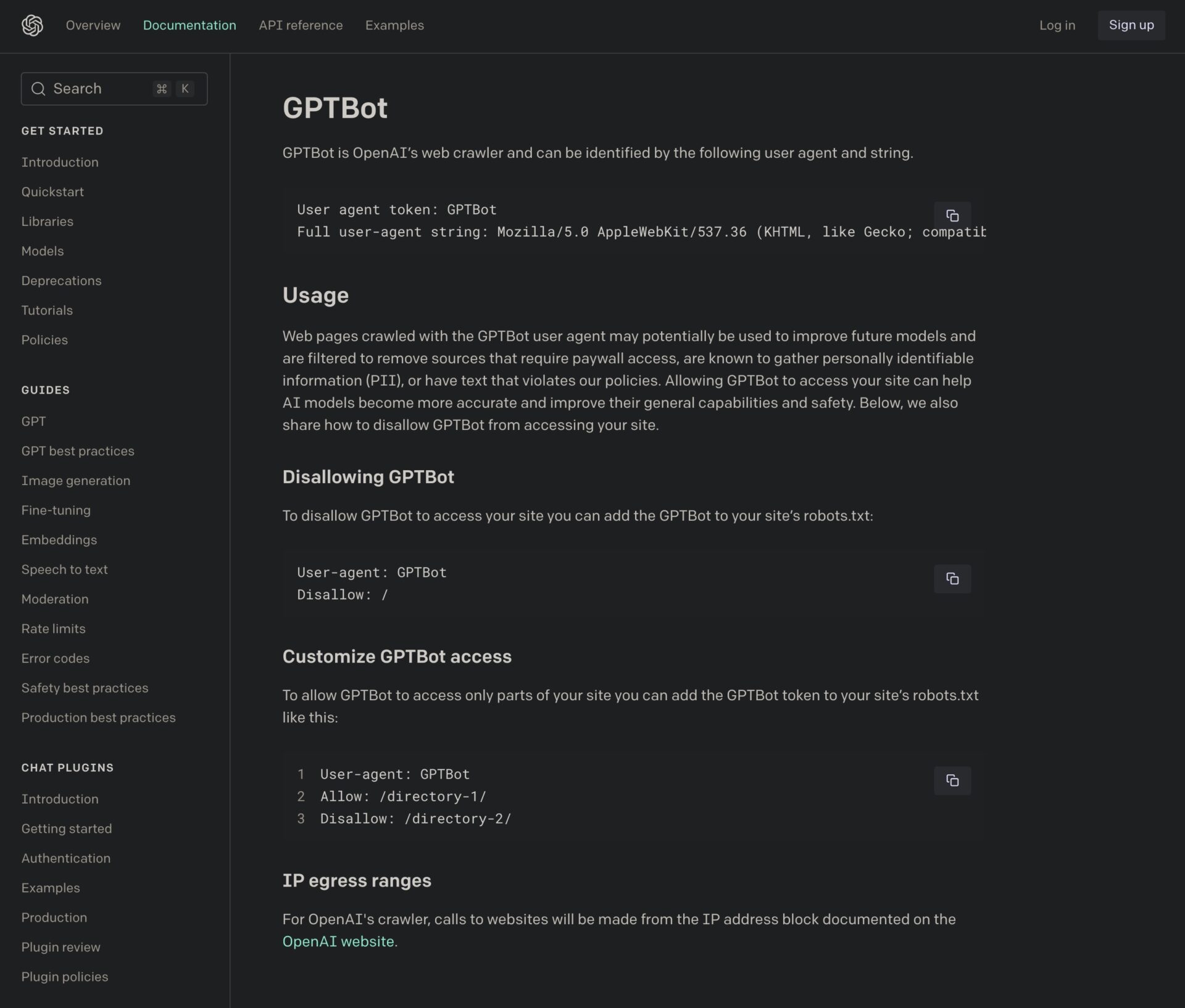
Task: Open the Deprecations sidebar entry
Action: pyautogui.click(x=61, y=281)
